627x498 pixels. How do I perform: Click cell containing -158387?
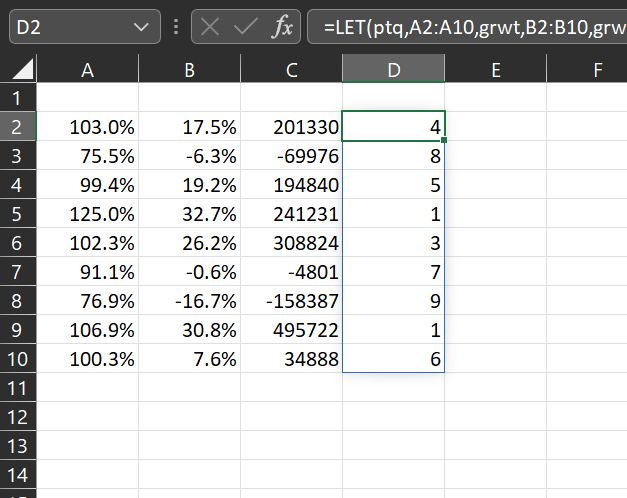(292, 300)
